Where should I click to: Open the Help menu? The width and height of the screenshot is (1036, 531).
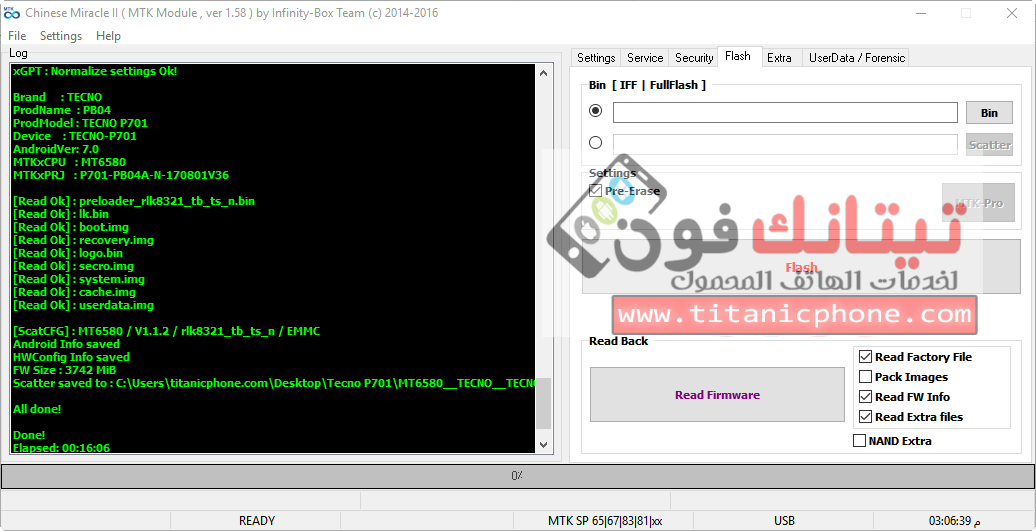click(x=108, y=36)
